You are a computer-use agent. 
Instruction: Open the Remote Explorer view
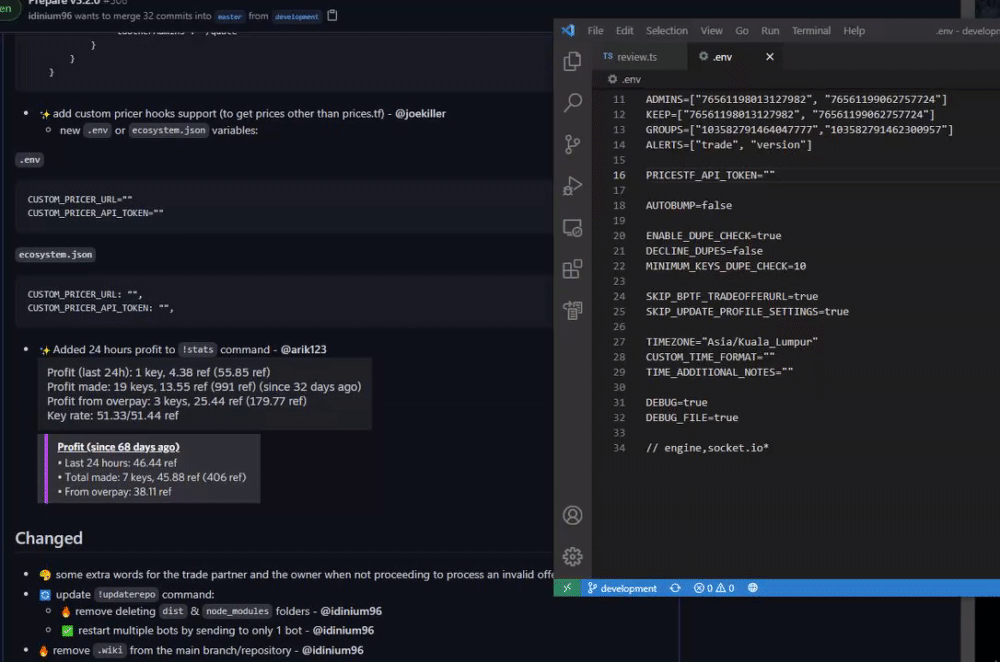(572, 228)
